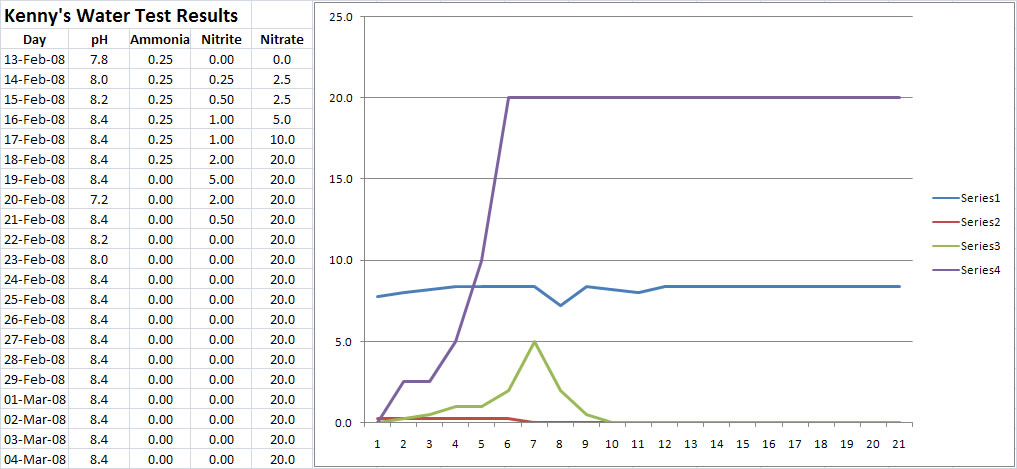The image size is (1017, 469).
Task: Click the Series4 legend label
Action: click(x=980, y=268)
